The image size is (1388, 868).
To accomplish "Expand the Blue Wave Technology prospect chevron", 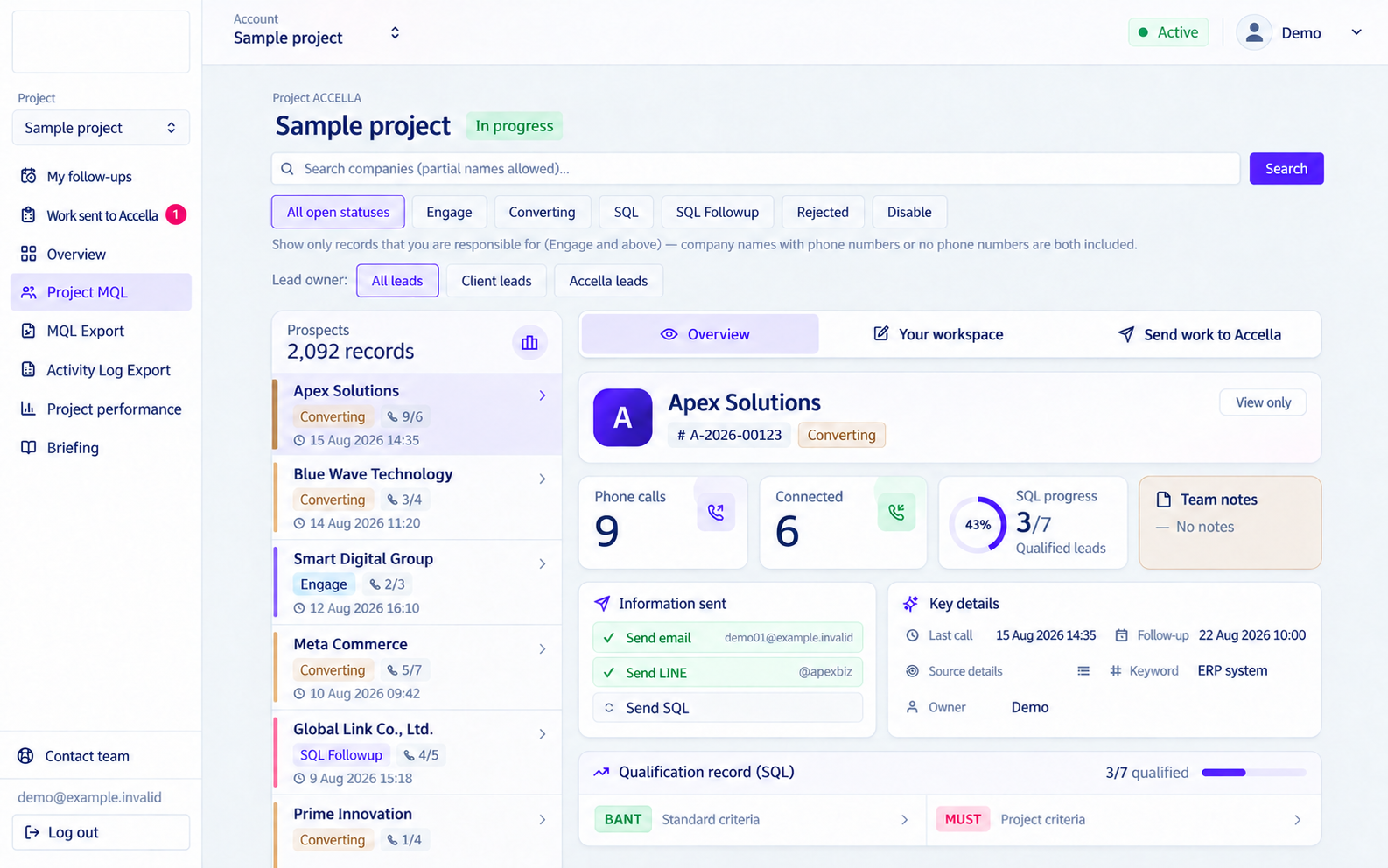I will click(x=543, y=479).
